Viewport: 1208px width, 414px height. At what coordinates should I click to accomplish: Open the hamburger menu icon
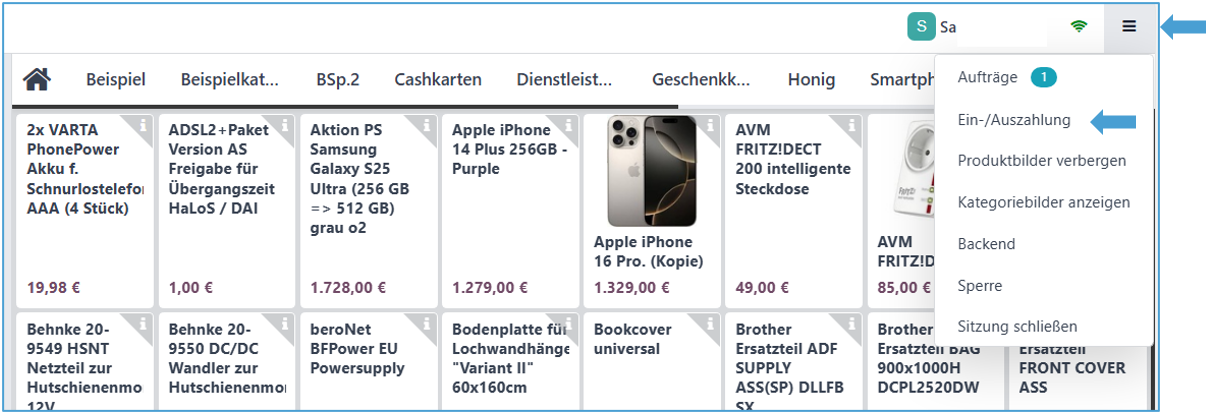point(1129,27)
